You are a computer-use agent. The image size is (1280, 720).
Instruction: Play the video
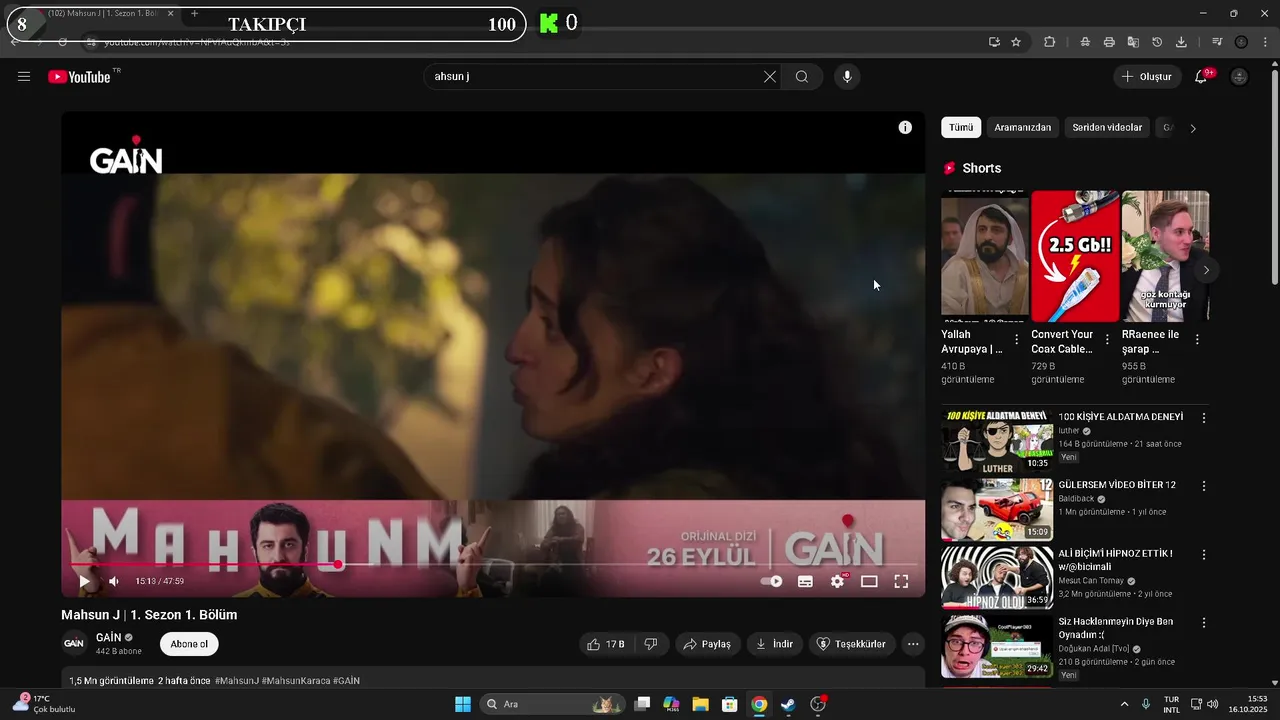click(84, 581)
